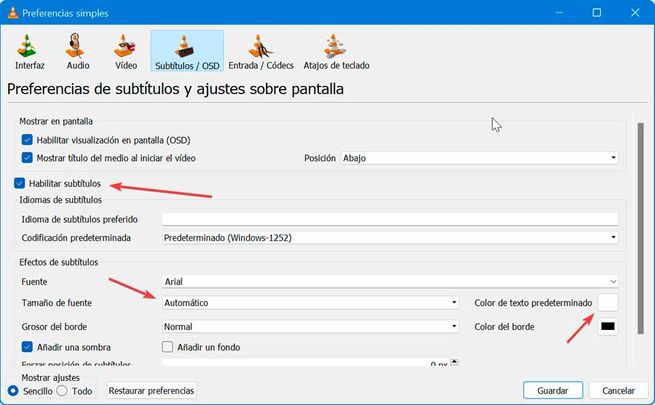655x405 pixels.
Task: Open Grosor del borde Normal dropdown
Action: (x=310, y=327)
